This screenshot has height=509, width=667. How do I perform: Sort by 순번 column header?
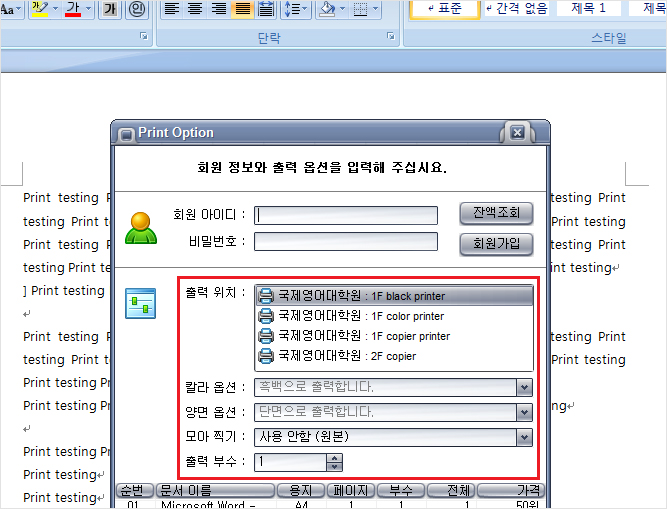pyautogui.click(x=135, y=490)
